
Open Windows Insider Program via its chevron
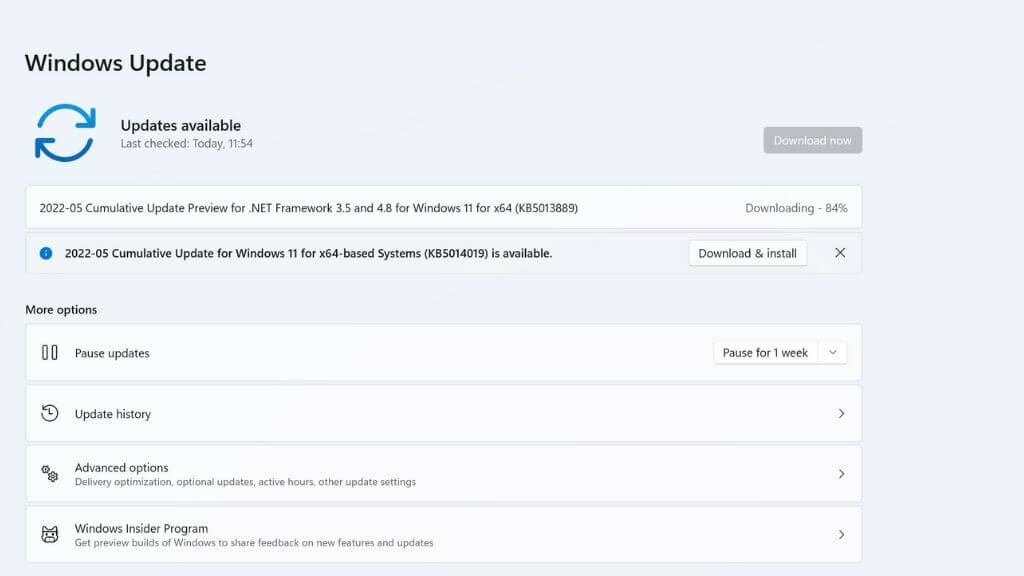click(841, 534)
